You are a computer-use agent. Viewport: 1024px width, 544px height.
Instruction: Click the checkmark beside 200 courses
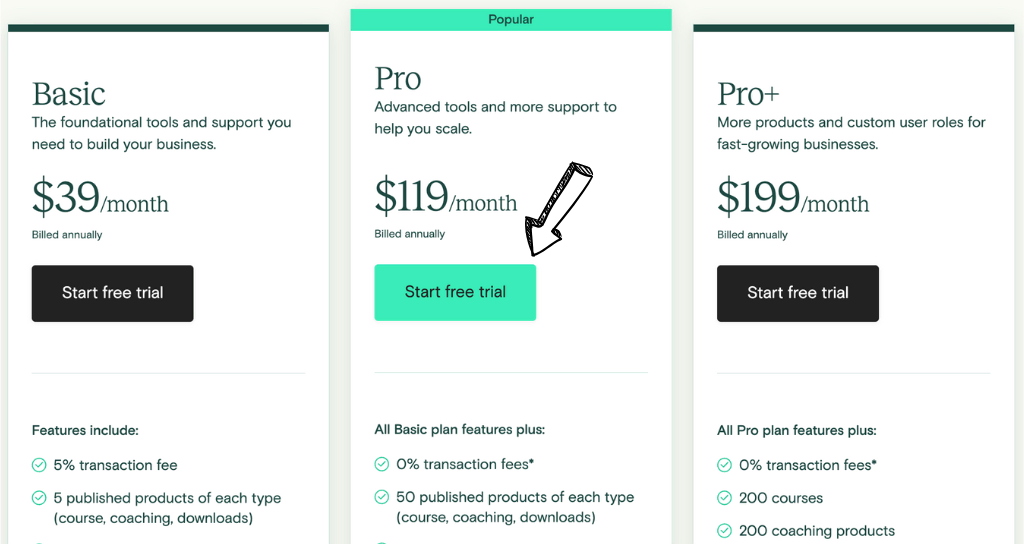pos(725,498)
